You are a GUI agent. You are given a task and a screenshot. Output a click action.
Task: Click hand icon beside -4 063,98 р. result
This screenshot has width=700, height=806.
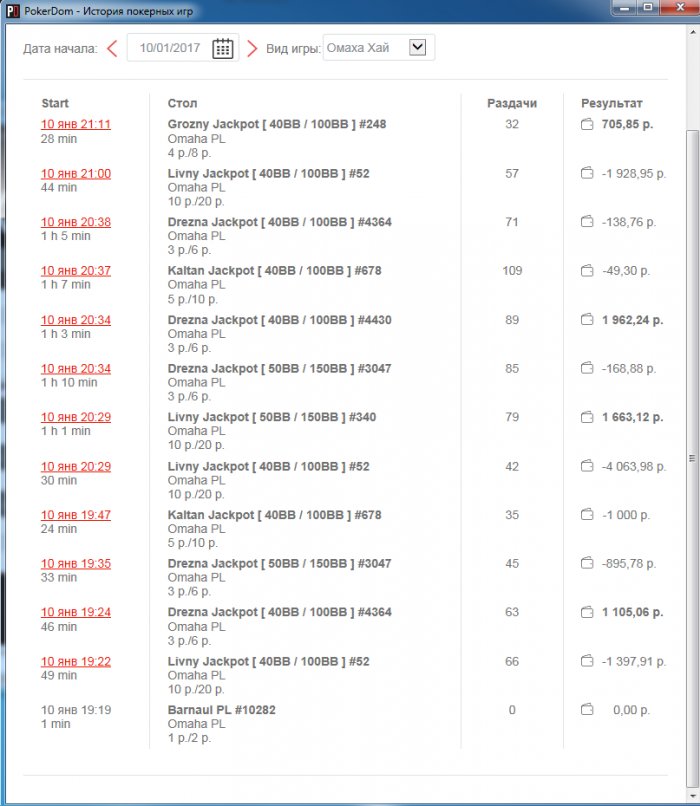pos(588,467)
